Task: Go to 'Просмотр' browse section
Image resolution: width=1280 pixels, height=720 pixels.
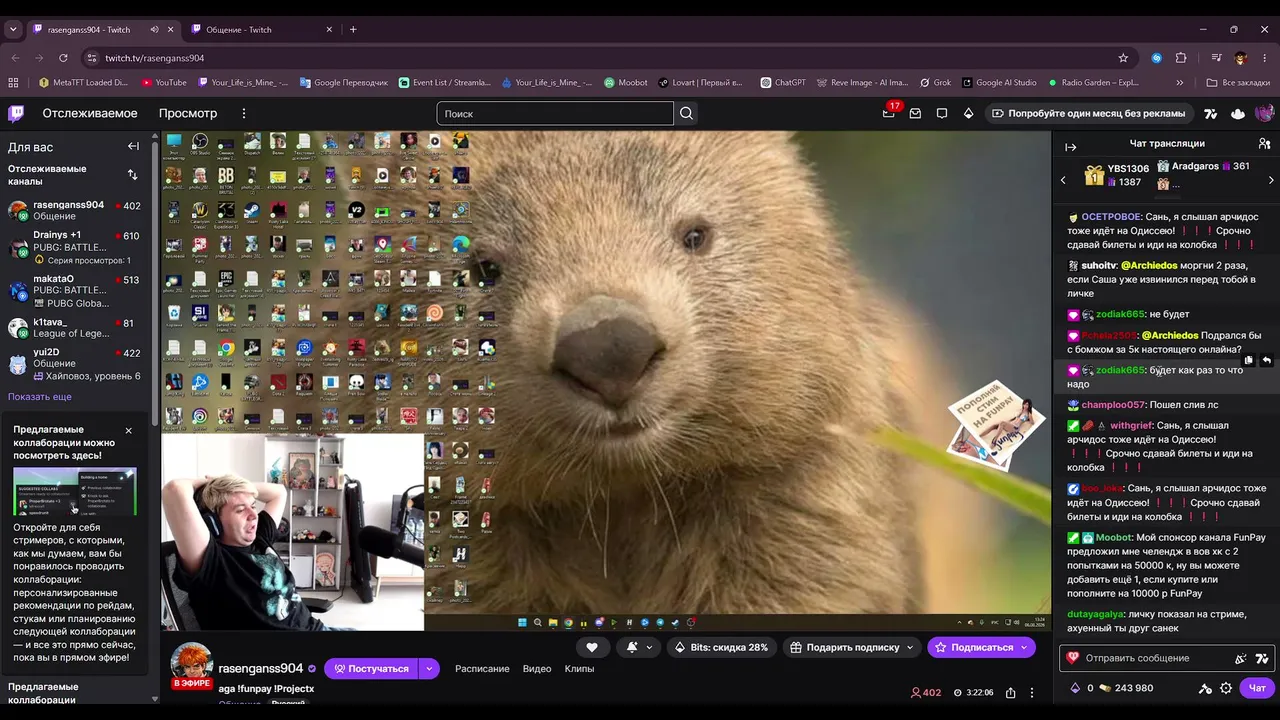Action: coord(188,113)
